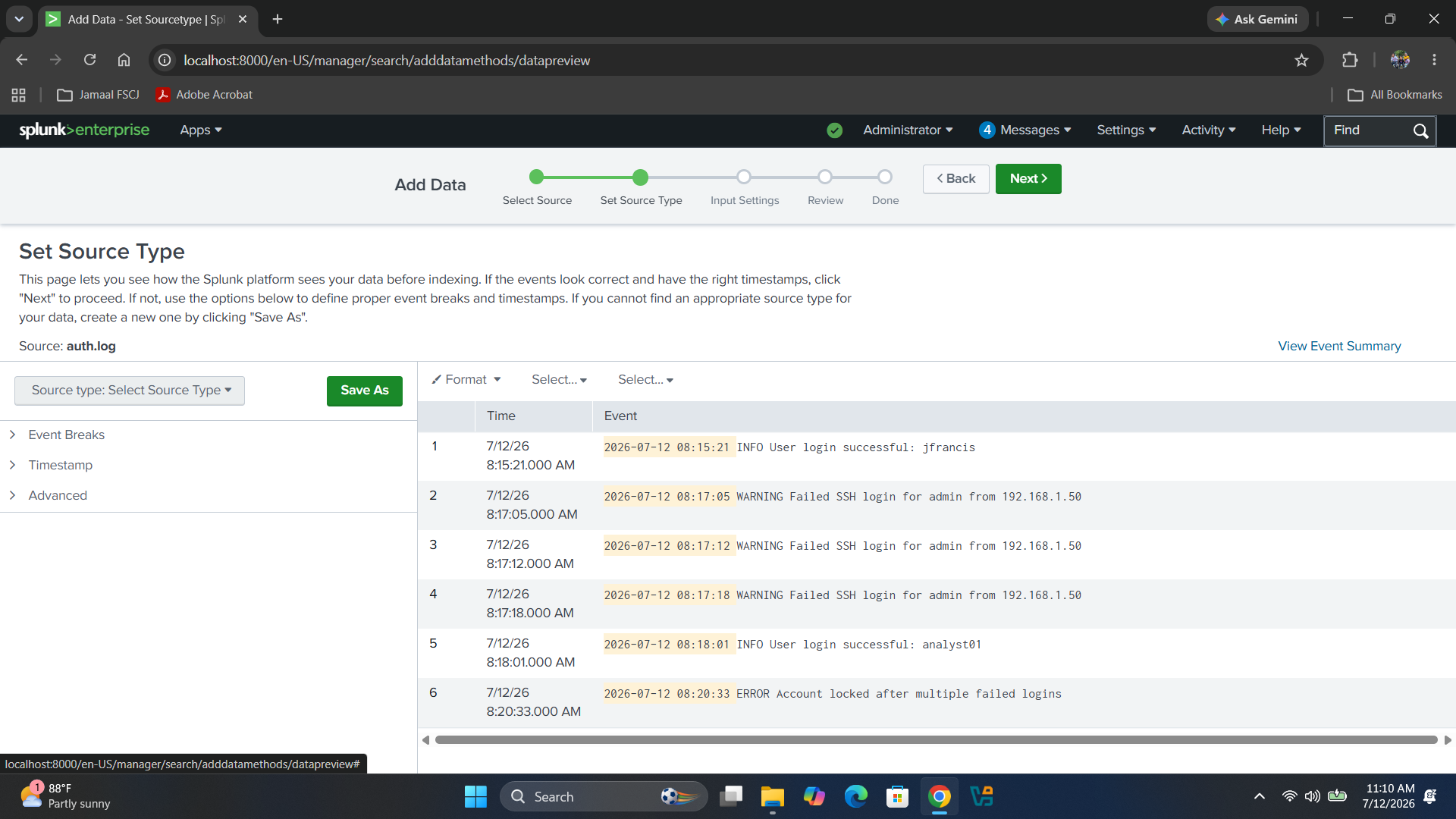The height and width of the screenshot is (819, 1456).
Task: Click the horizontal scrollbar of event preview
Action: 936,739
